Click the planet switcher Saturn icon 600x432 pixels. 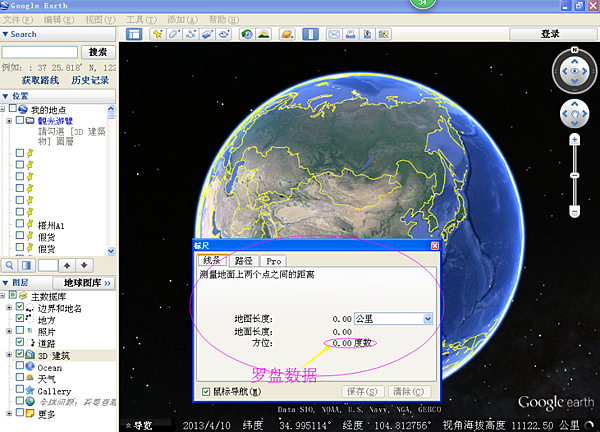(287, 34)
